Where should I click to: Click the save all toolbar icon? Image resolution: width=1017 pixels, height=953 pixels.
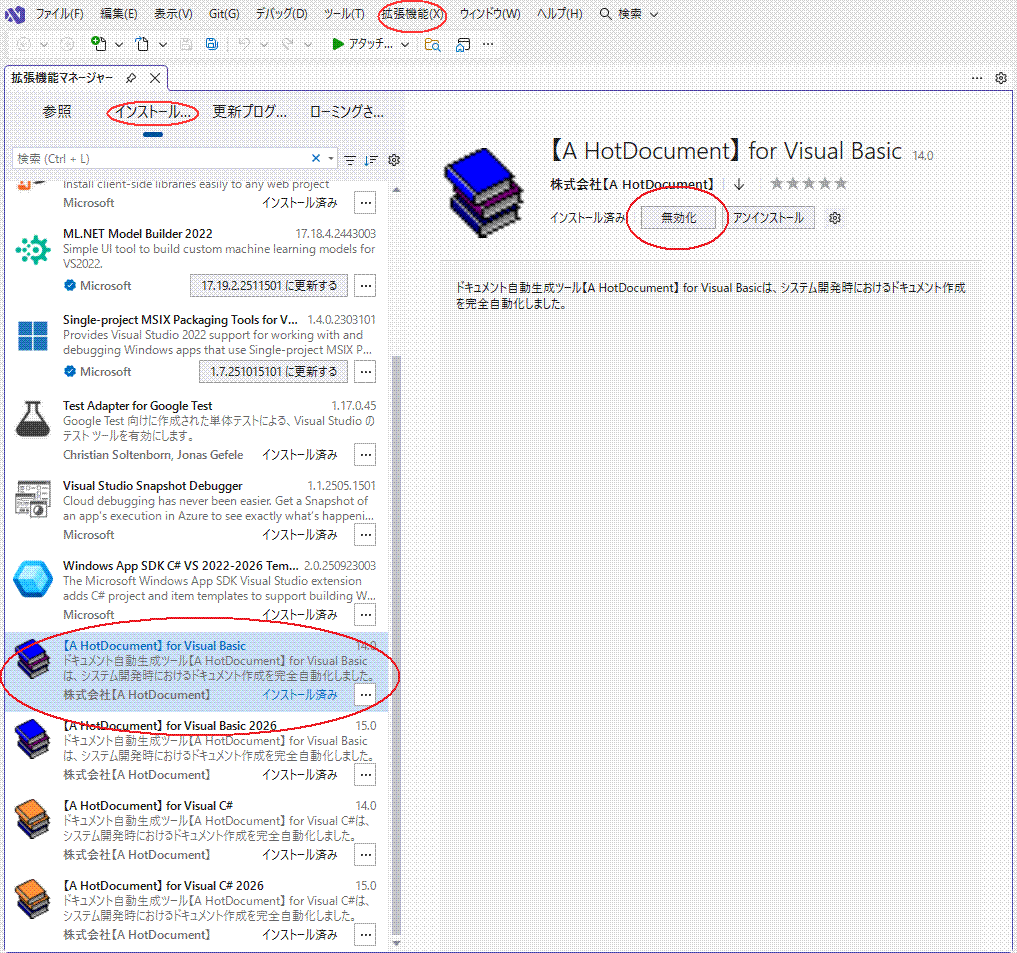211,44
